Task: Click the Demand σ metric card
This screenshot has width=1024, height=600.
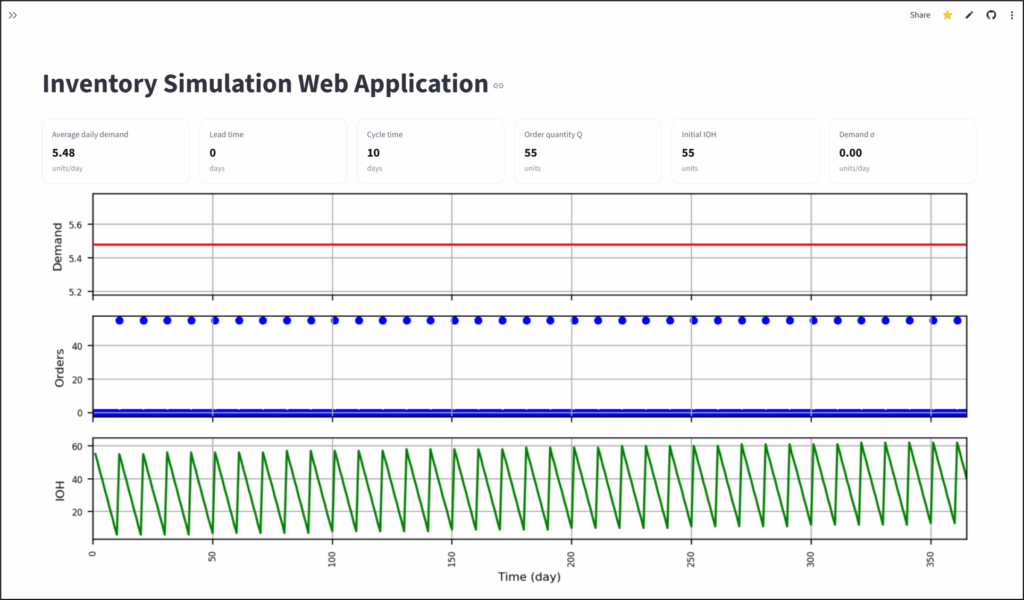Action: pos(902,151)
